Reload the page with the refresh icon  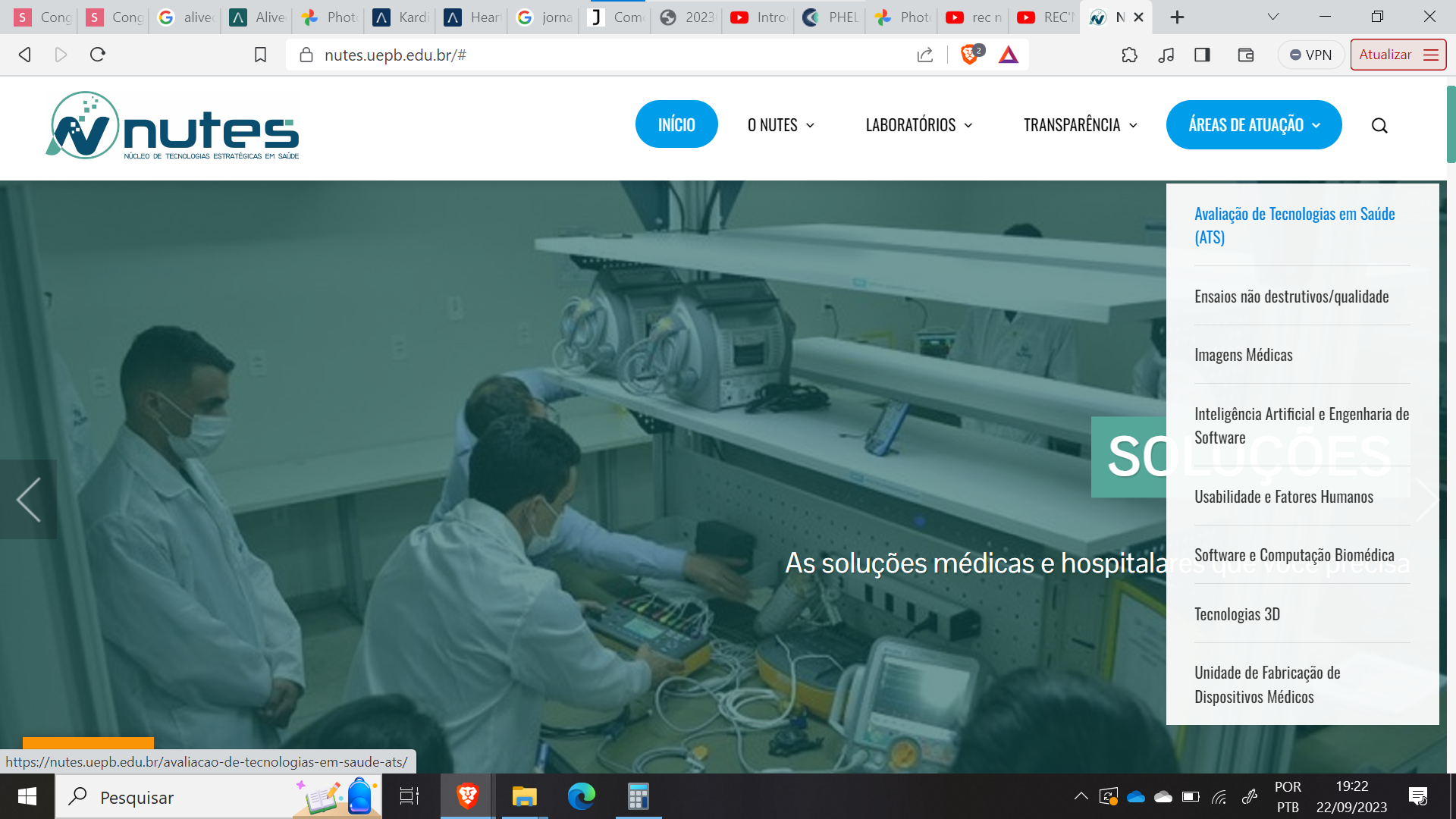coord(98,55)
